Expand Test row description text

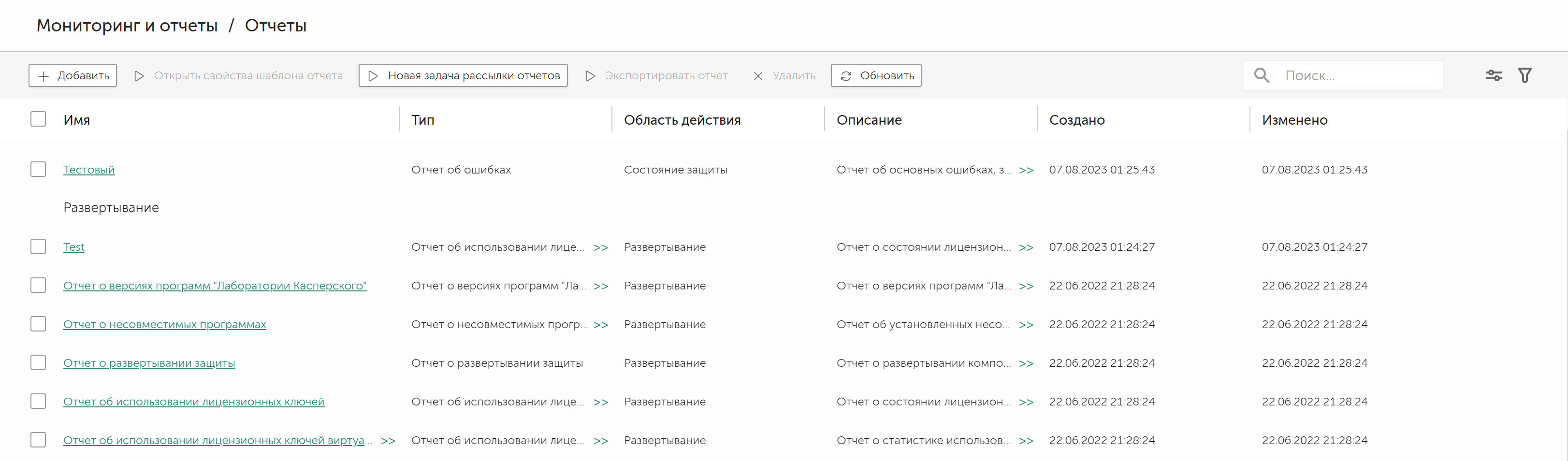click(x=1026, y=247)
